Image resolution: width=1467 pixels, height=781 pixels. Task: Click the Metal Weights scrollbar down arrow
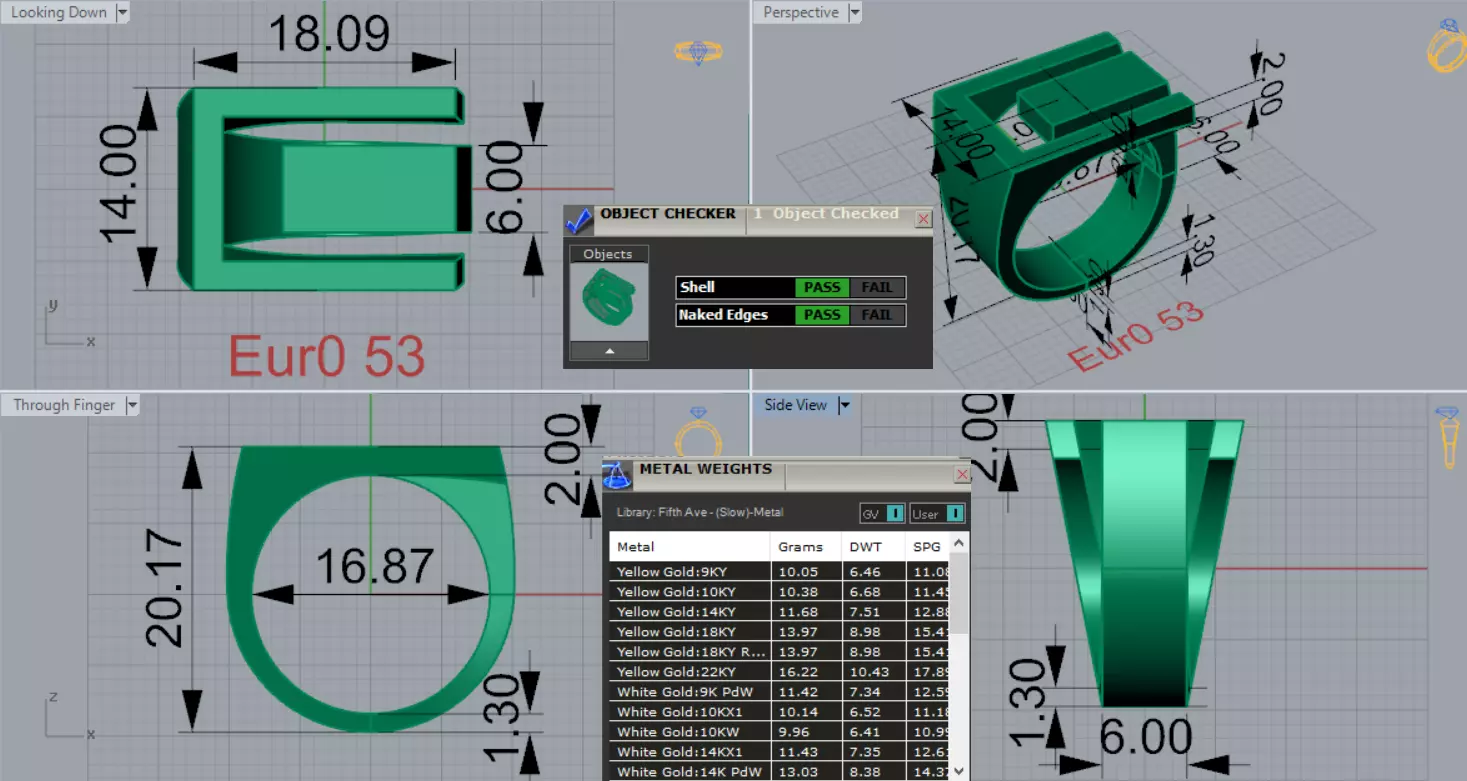tap(960, 771)
